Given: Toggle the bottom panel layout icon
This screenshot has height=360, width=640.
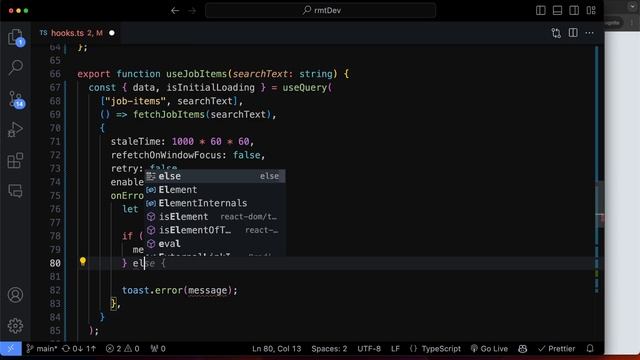Looking at the screenshot, I should (x=557, y=11).
